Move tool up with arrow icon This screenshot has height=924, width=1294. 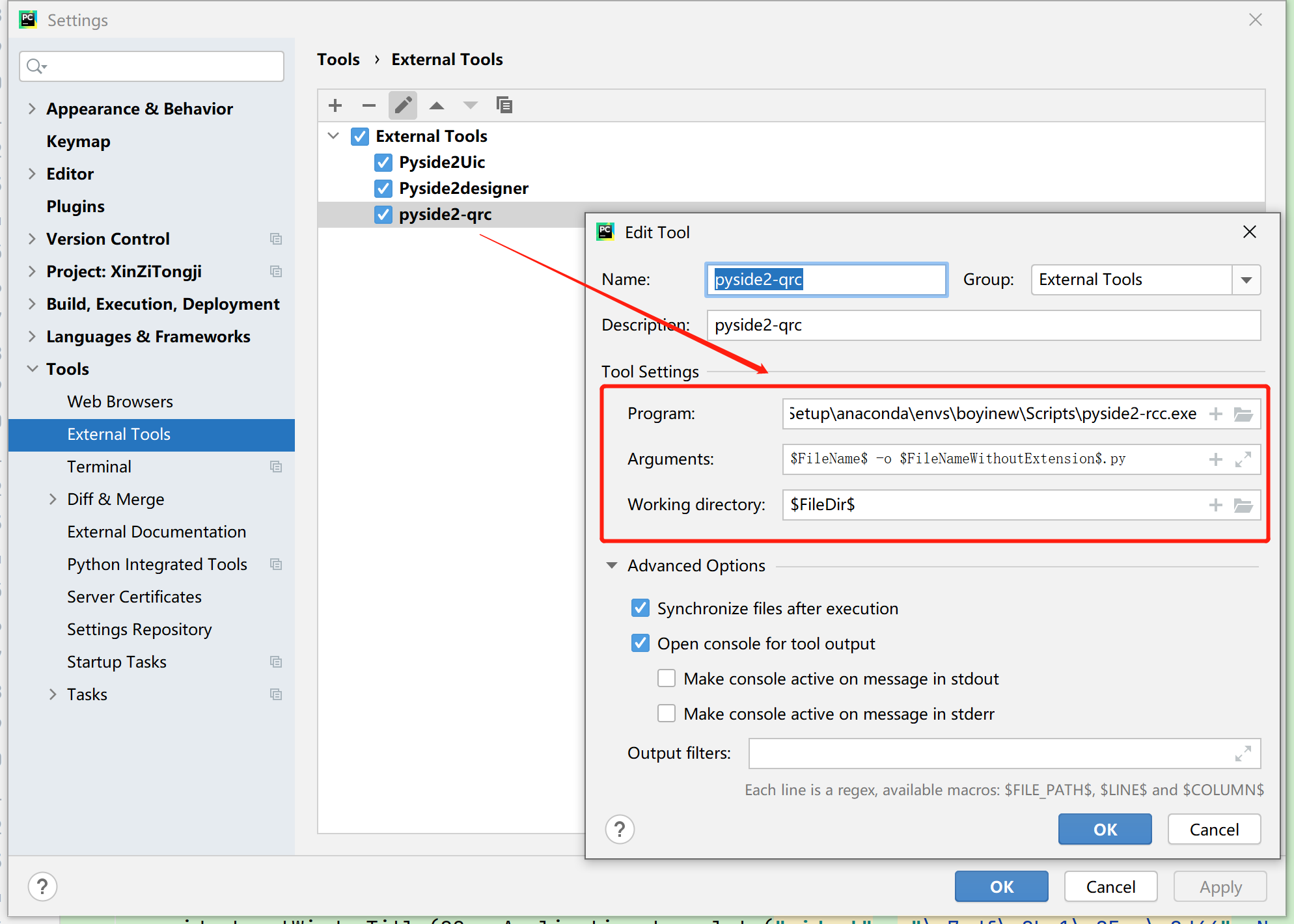click(437, 105)
